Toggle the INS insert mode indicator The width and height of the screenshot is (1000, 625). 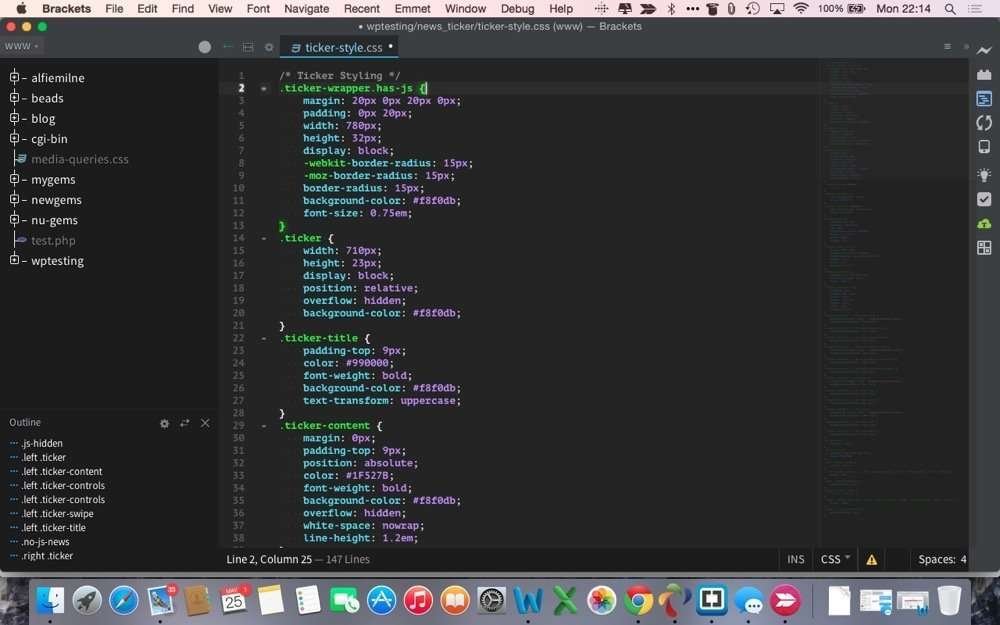tap(796, 560)
